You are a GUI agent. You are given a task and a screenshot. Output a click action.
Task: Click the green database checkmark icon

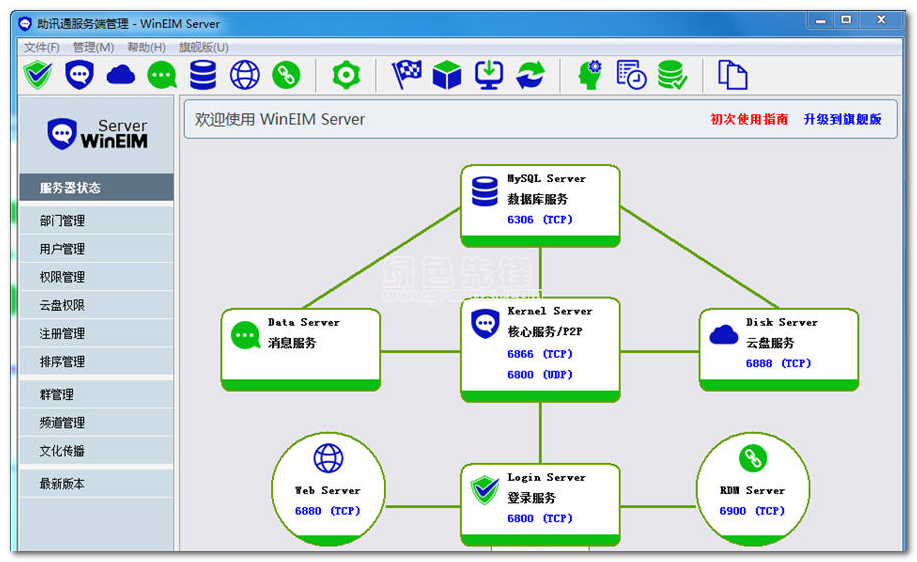click(x=672, y=75)
